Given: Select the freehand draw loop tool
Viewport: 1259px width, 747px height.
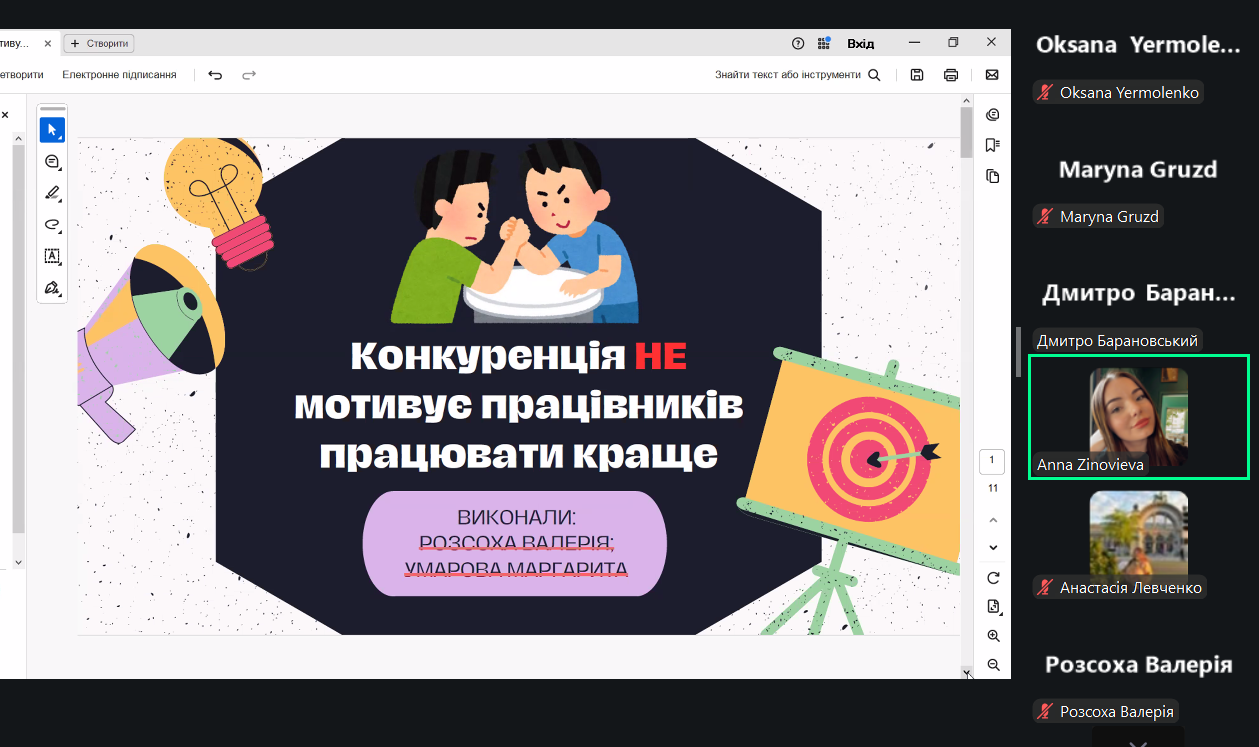Looking at the screenshot, I should click(52, 225).
